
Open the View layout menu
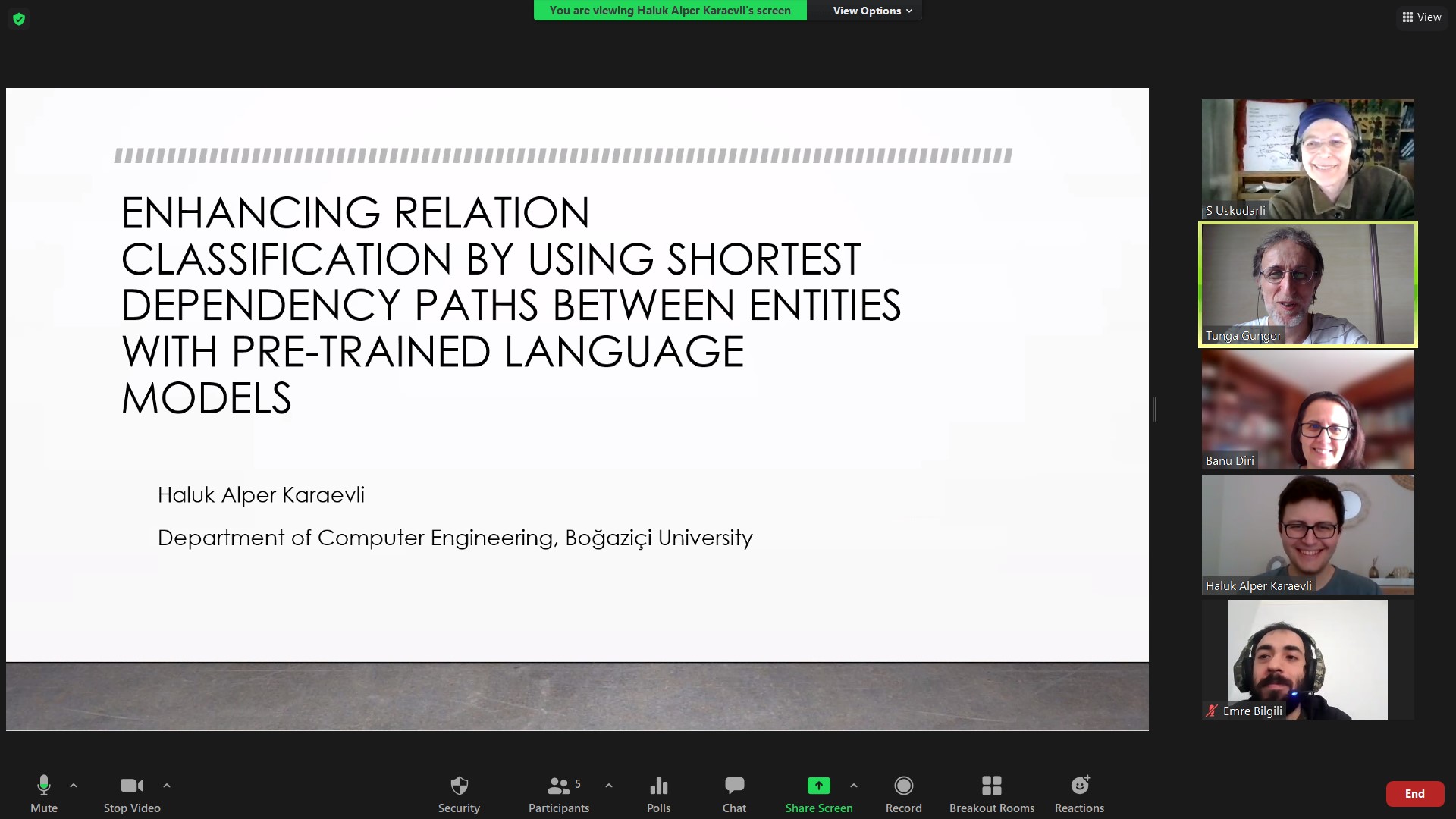tap(1421, 17)
